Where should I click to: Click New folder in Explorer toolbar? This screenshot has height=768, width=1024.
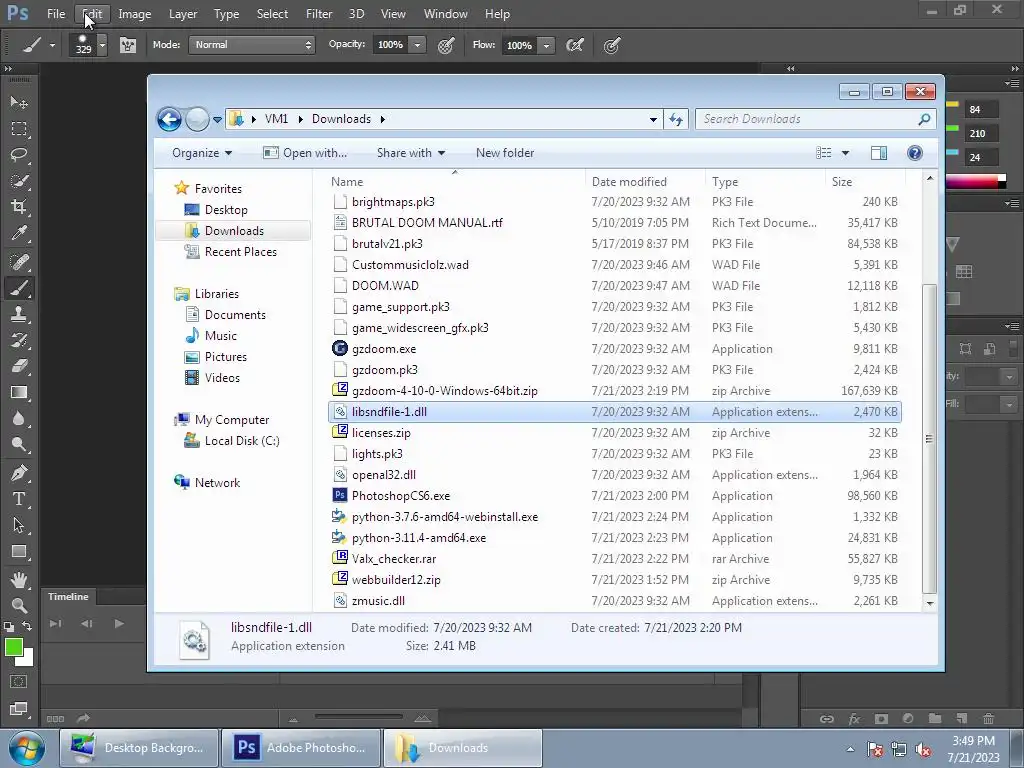click(505, 153)
